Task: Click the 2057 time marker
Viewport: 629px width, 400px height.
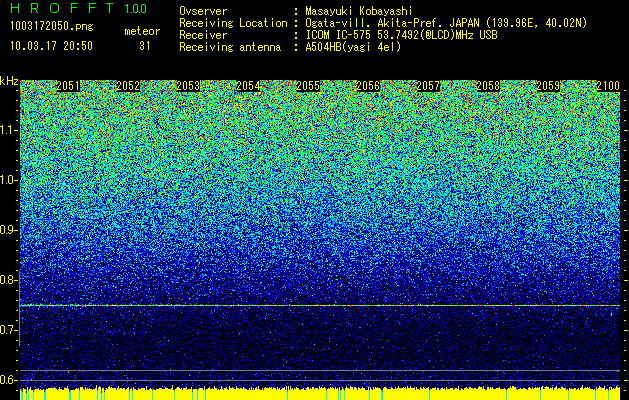Action: click(428, 86)
